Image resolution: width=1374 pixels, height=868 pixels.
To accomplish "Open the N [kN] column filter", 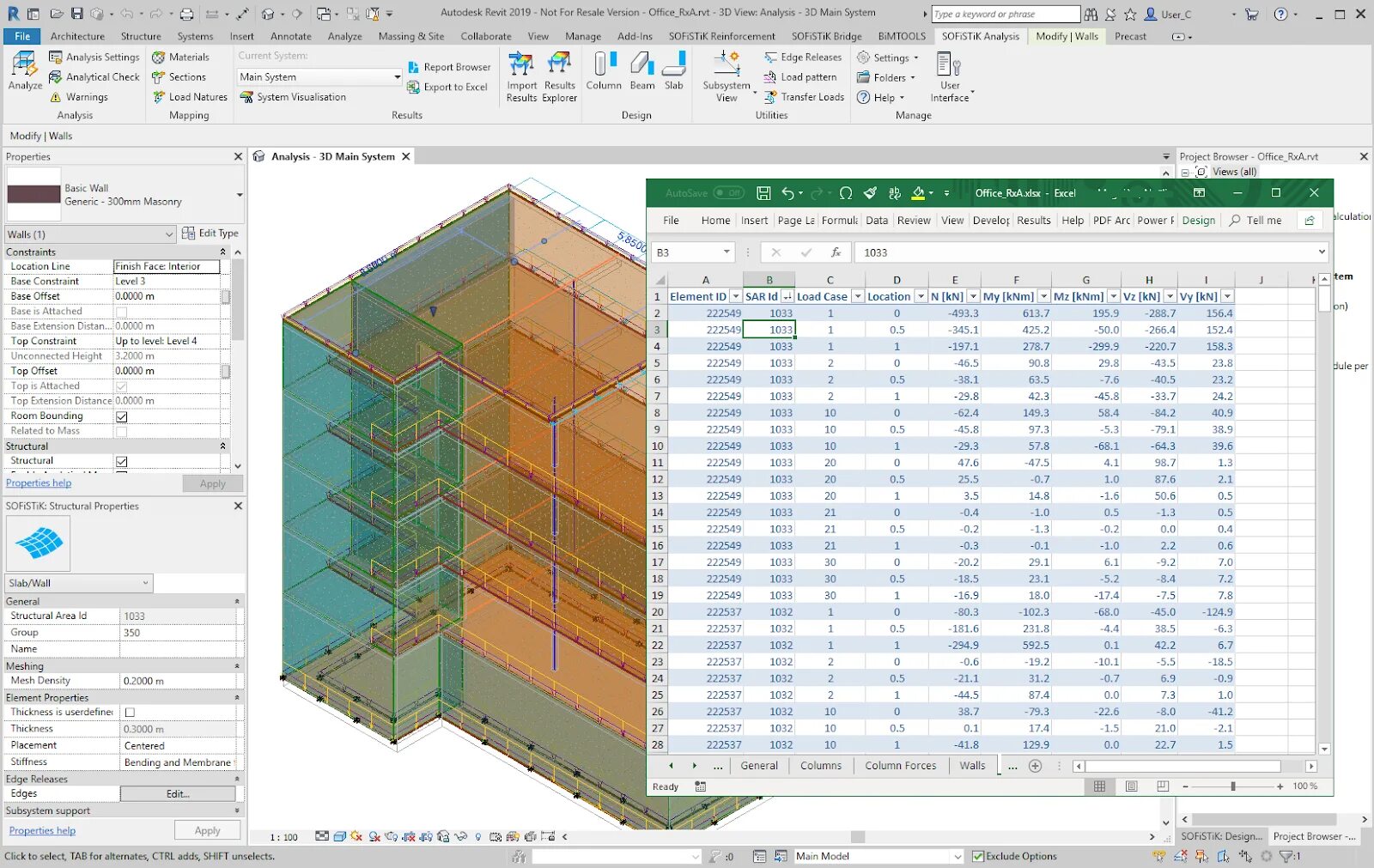I will pos(973,296).
